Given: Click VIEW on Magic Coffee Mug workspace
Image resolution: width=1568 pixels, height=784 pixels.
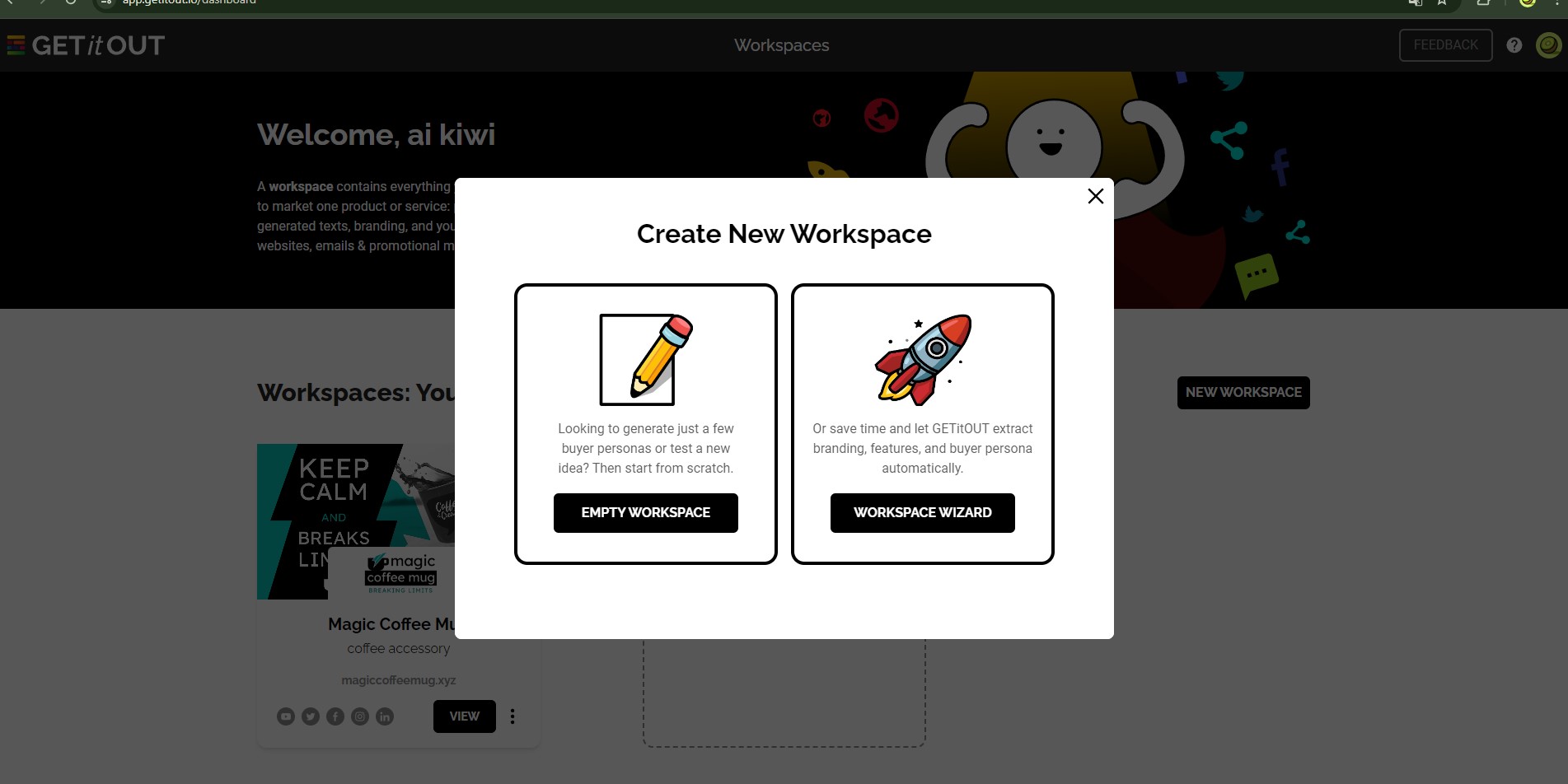Looking at the screenshot, I should [465, 716].
